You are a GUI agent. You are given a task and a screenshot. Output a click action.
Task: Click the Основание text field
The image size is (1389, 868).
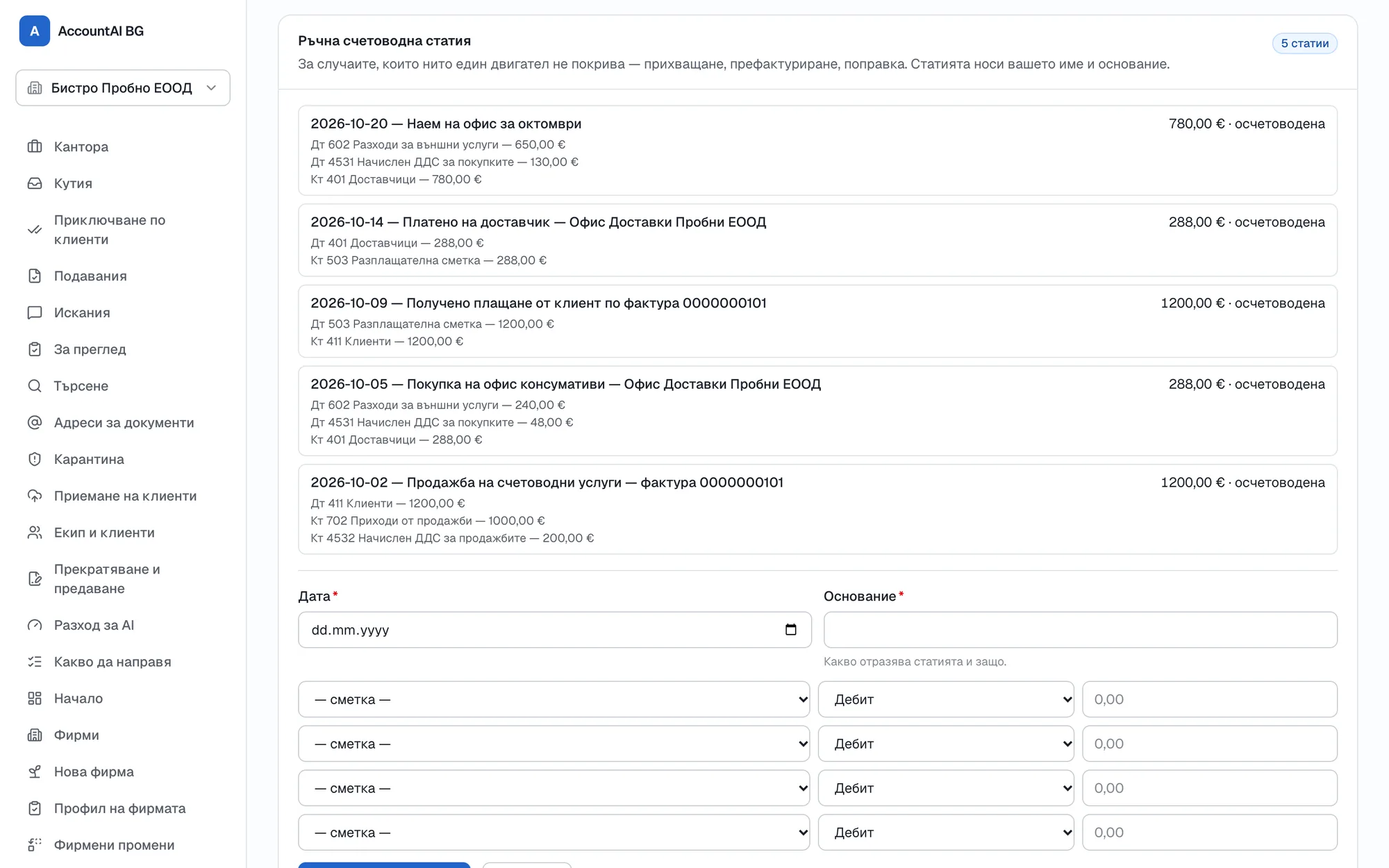pyautogui.click(x=1080, y=630)
